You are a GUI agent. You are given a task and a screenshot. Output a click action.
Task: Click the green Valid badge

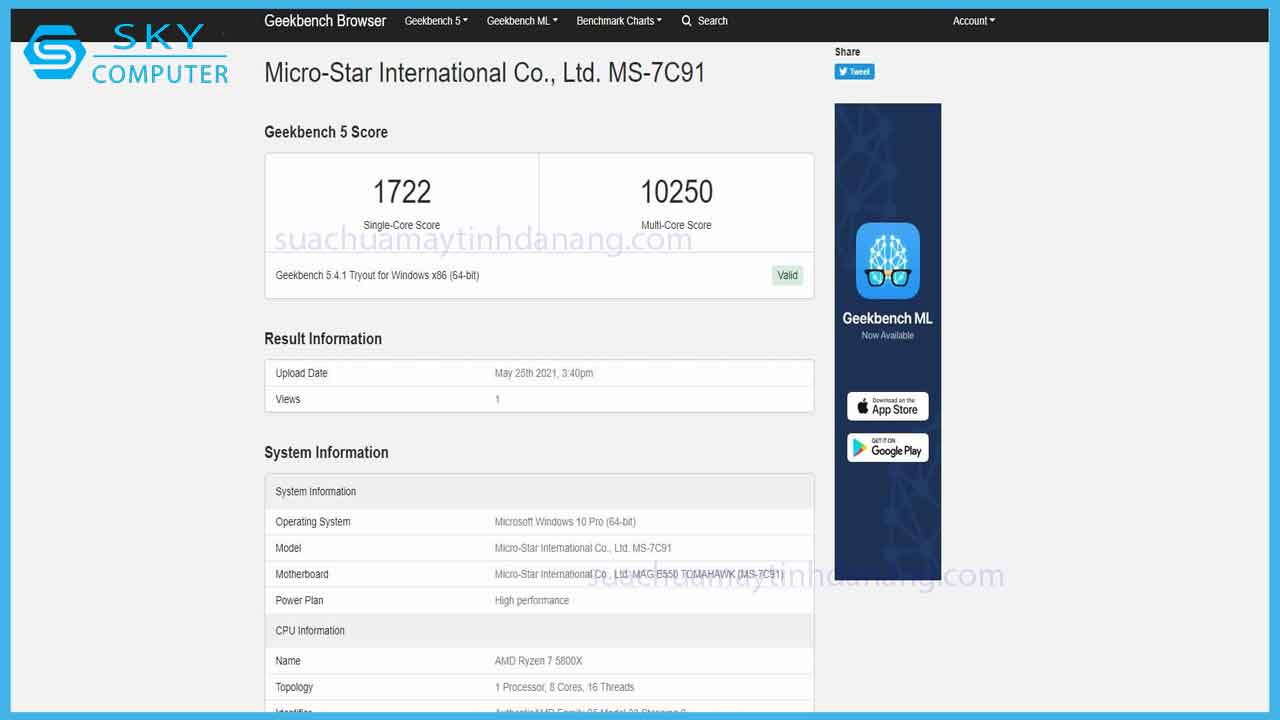point(788,275)
